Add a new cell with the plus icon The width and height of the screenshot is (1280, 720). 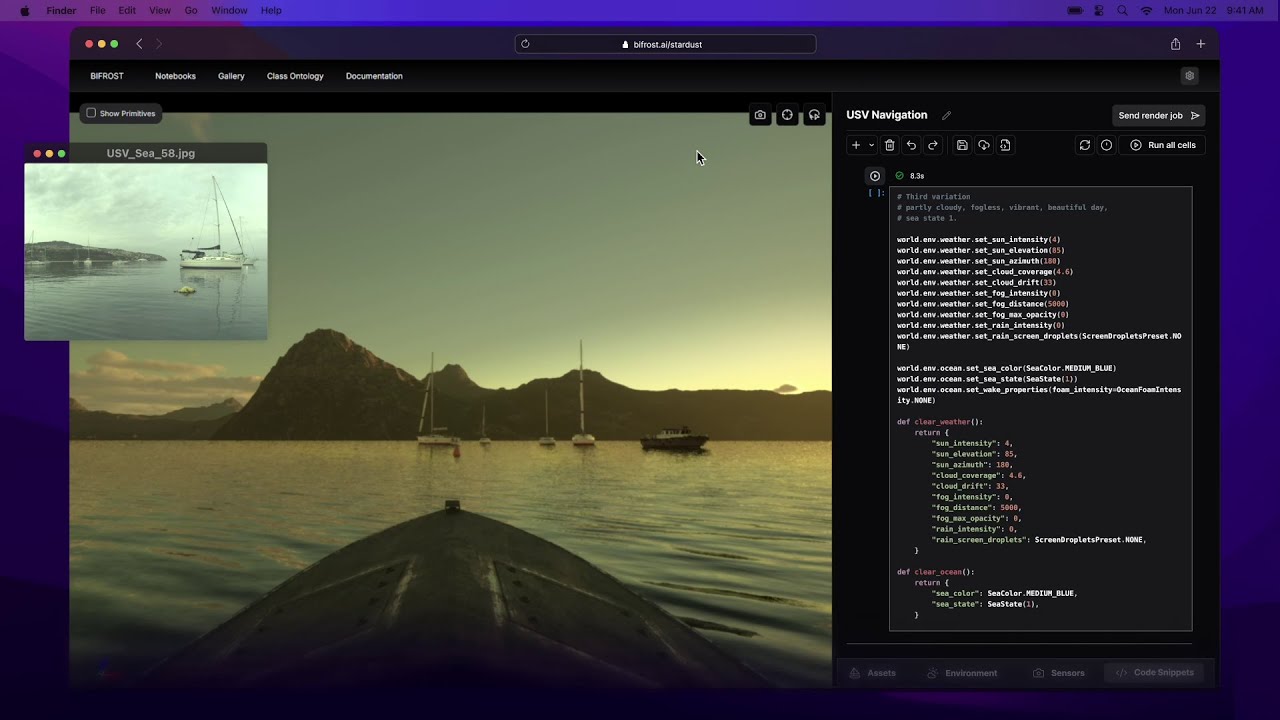tap(856, 145)
